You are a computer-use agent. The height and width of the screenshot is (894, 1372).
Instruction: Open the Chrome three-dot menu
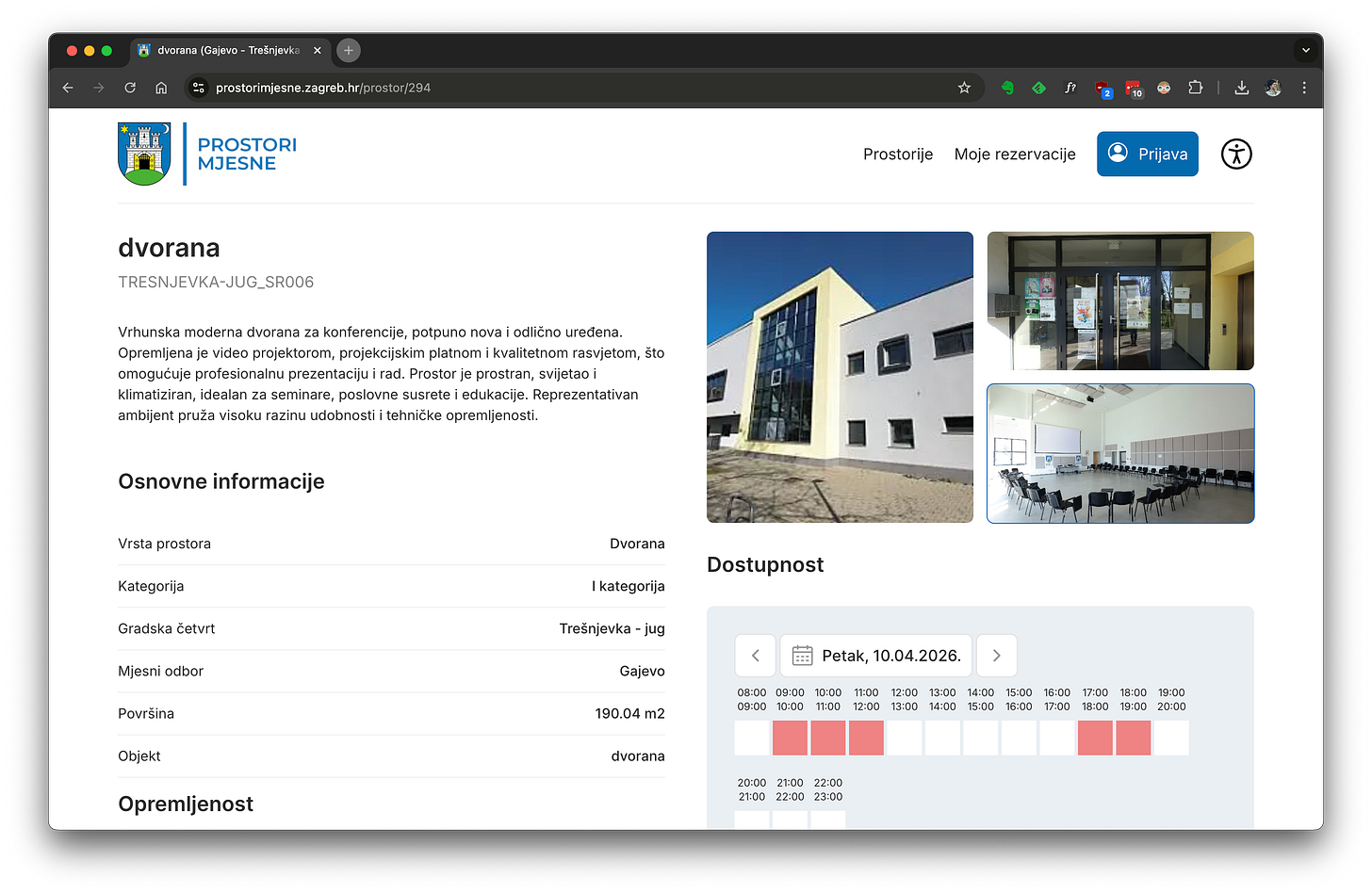(1304, 88)
